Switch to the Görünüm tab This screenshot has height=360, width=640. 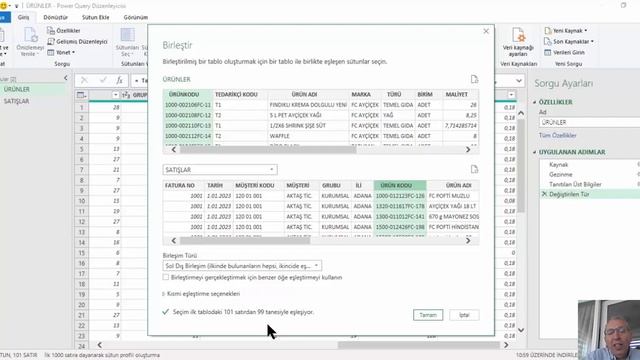[136, 18]
